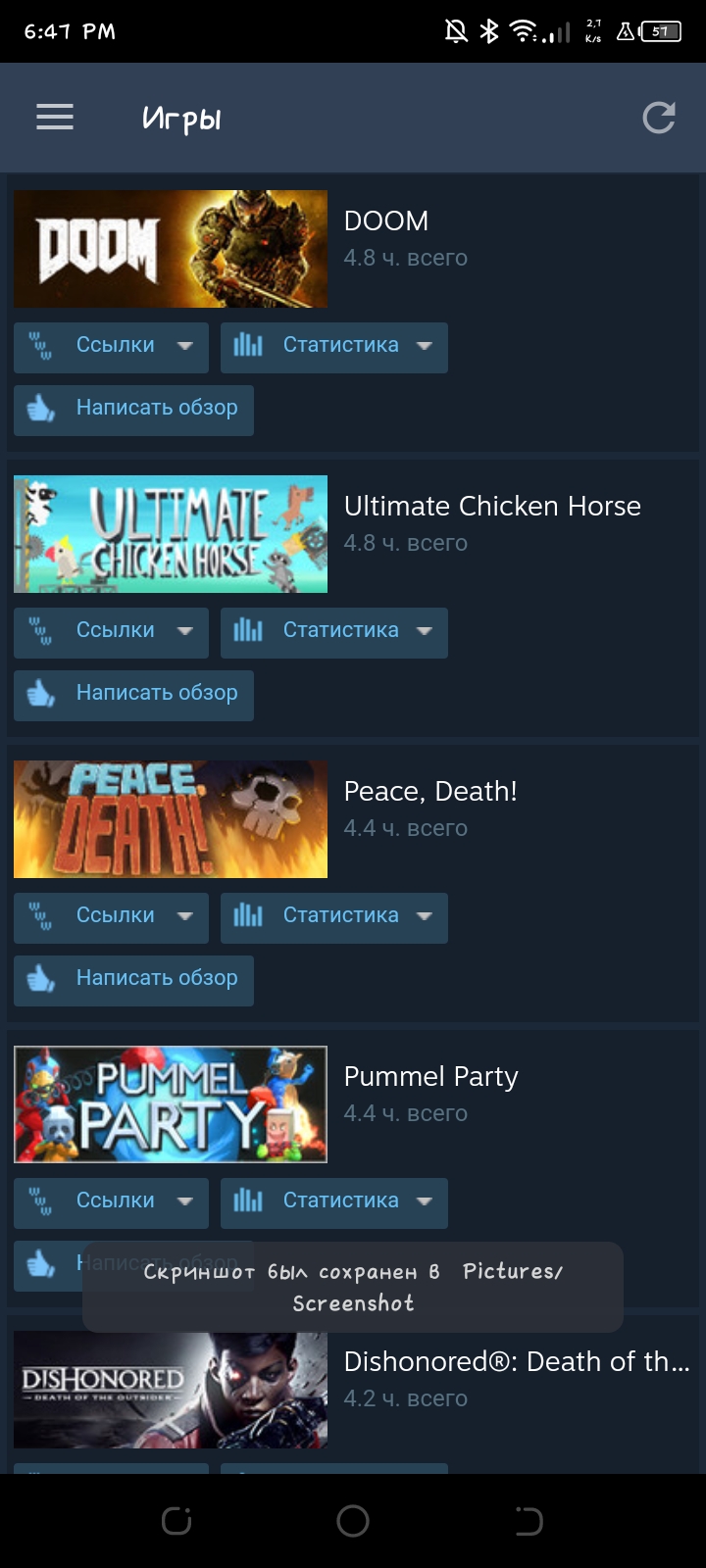Open the DOOM game title link
Image resolution: width=706 pixels, height=1568 pixels.
click(x=386, y=220)
